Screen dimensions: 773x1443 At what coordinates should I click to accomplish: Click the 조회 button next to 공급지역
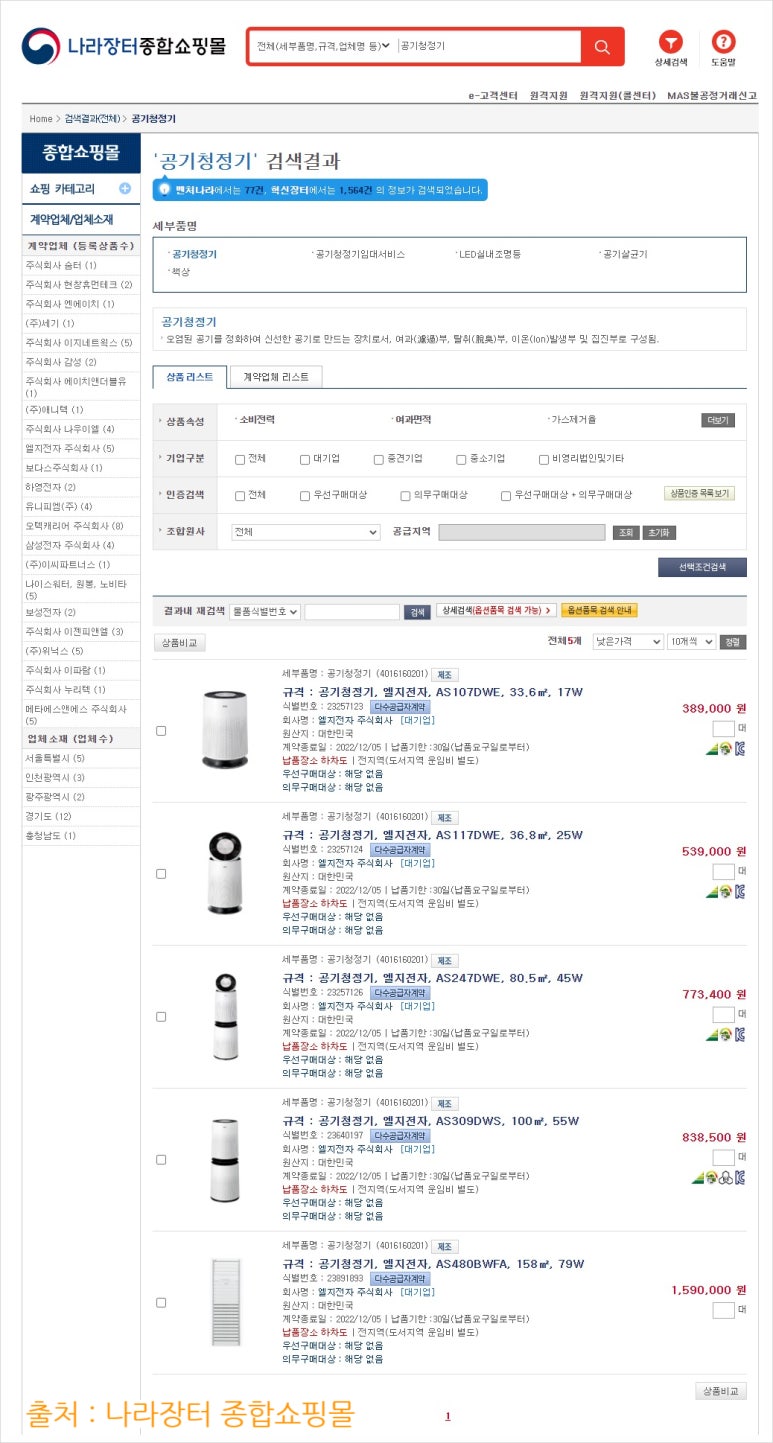[x=625, y=532]
